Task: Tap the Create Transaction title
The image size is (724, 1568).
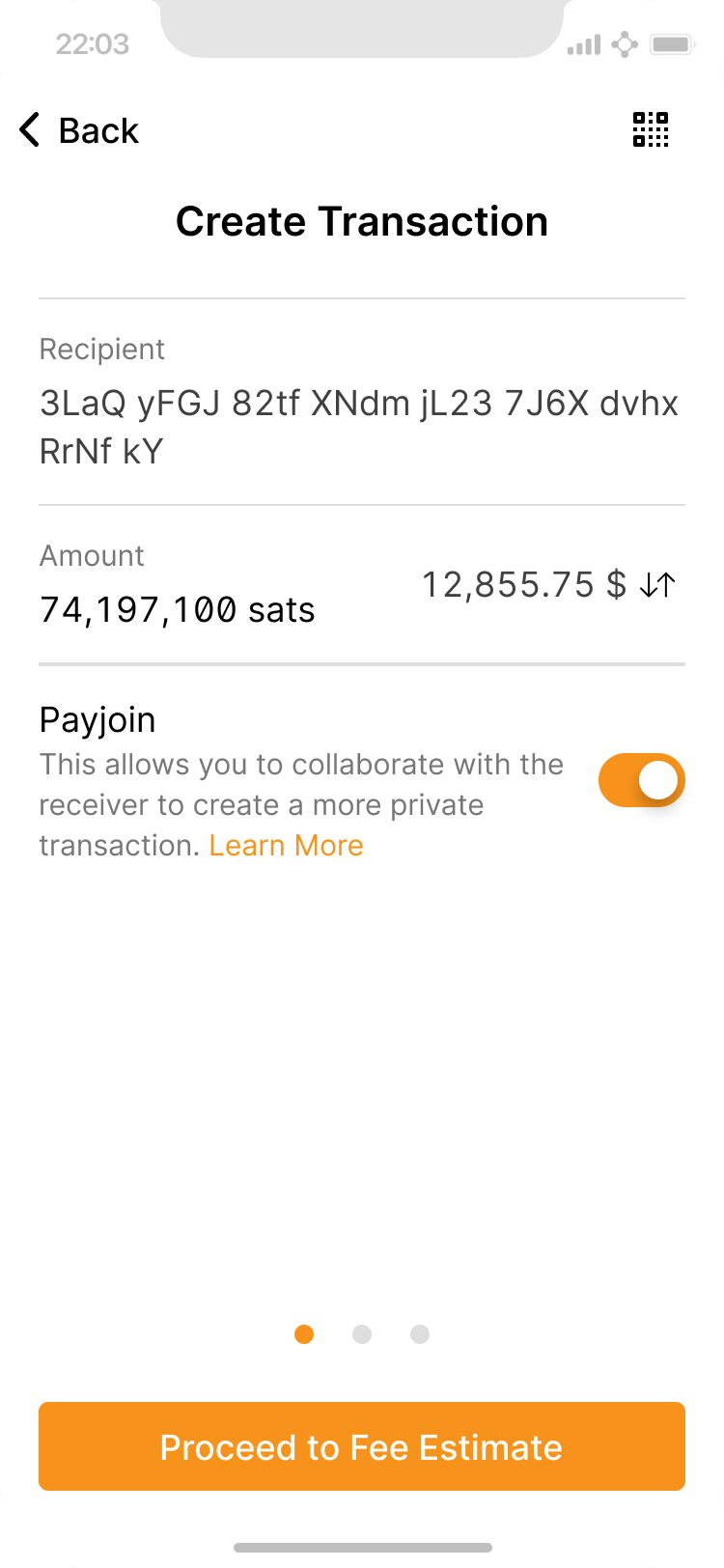Action: pyautogui.click(x=362, y=222)
